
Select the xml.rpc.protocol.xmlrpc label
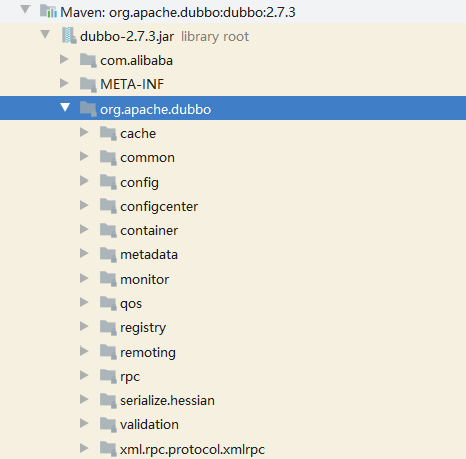[193, 450]
